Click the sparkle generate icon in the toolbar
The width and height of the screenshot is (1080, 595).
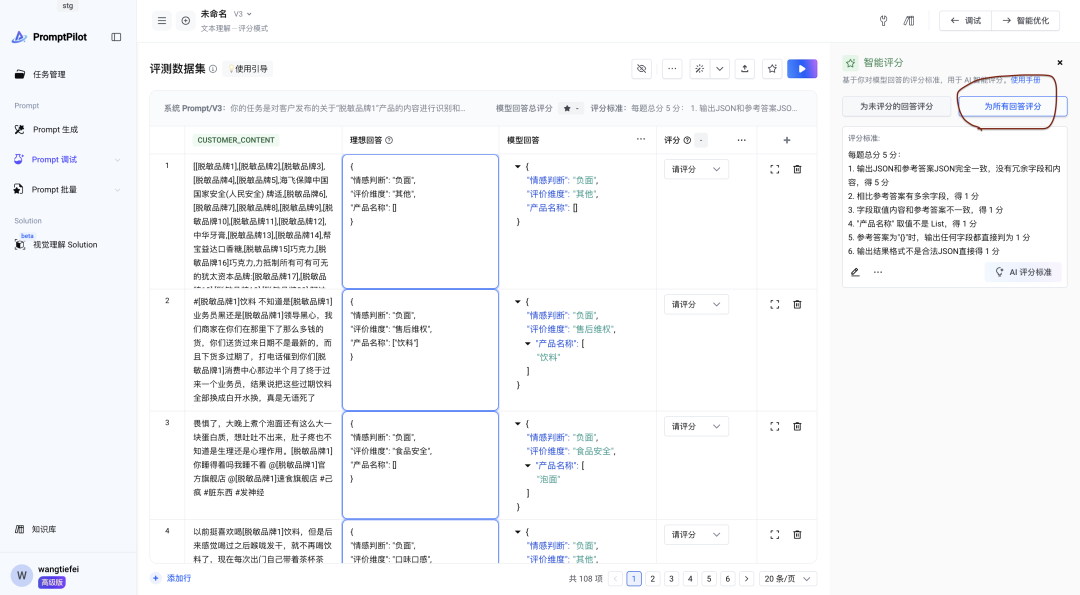(x=699, y=69)
